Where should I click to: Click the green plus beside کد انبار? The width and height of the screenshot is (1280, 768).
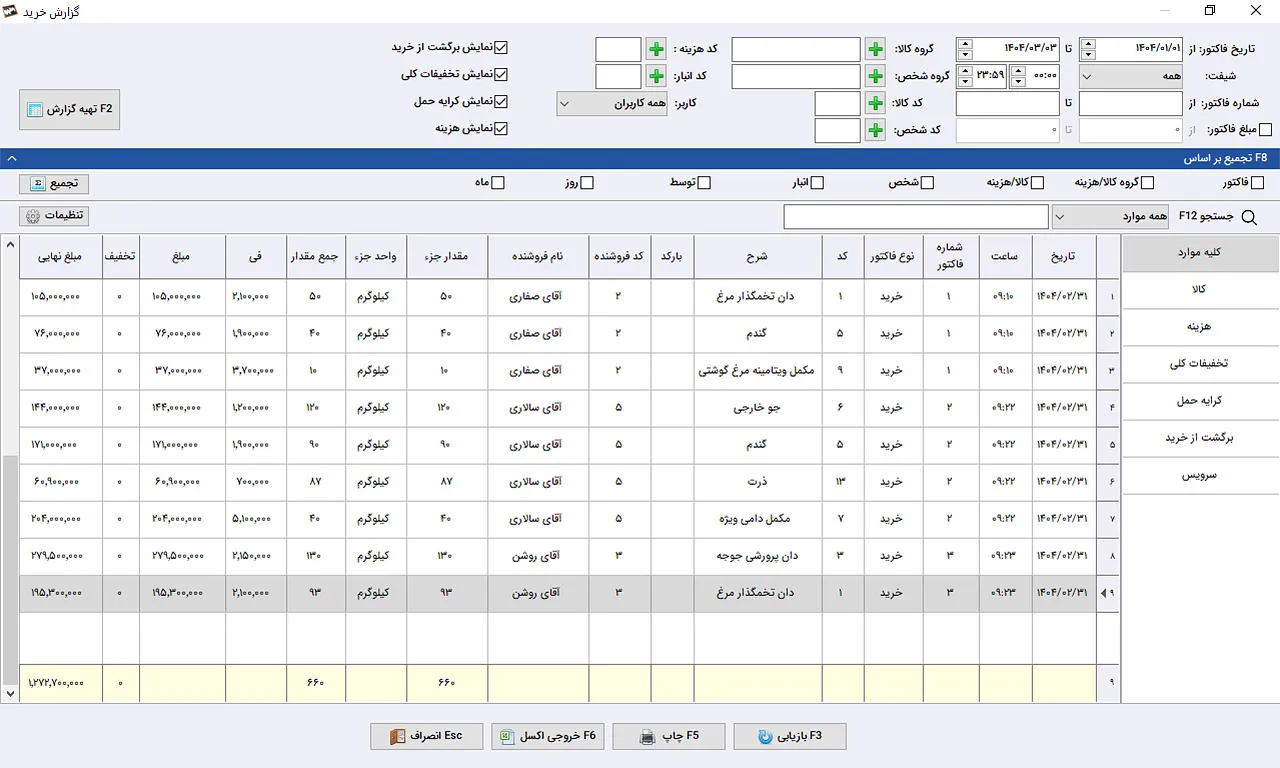[656, 76]
